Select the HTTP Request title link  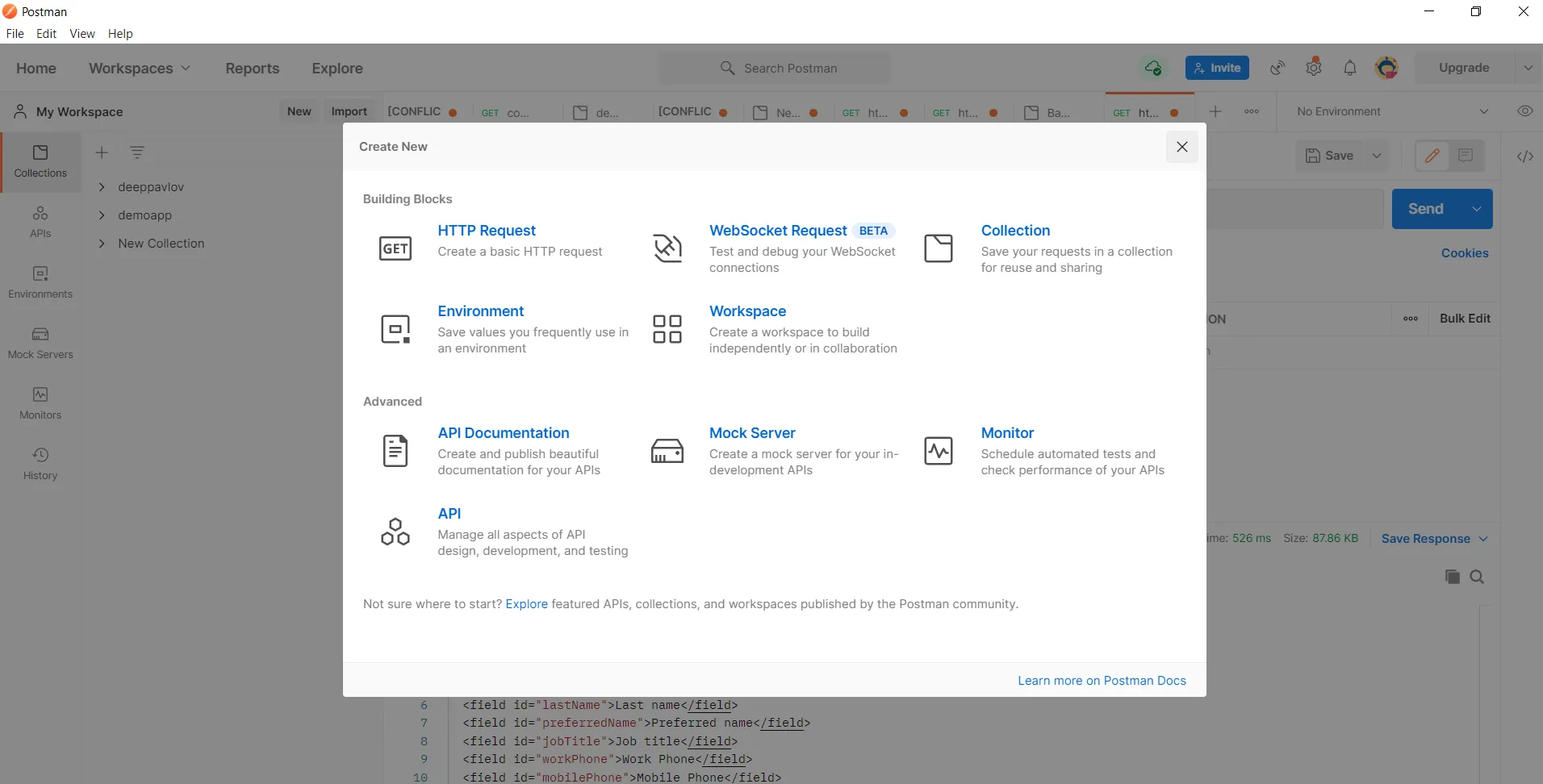coord(487,231)
